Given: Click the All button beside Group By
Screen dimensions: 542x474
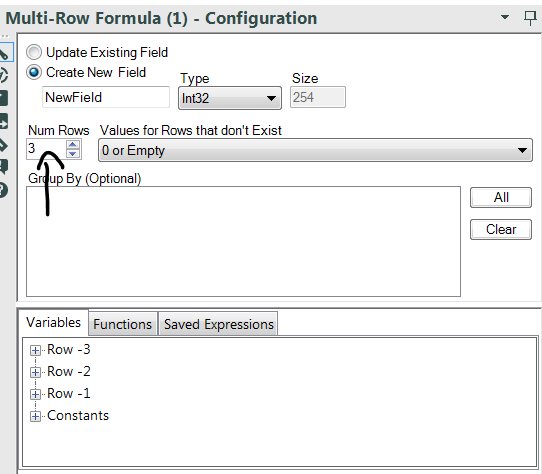Looking at the screenshot, I should coord(501,197).
